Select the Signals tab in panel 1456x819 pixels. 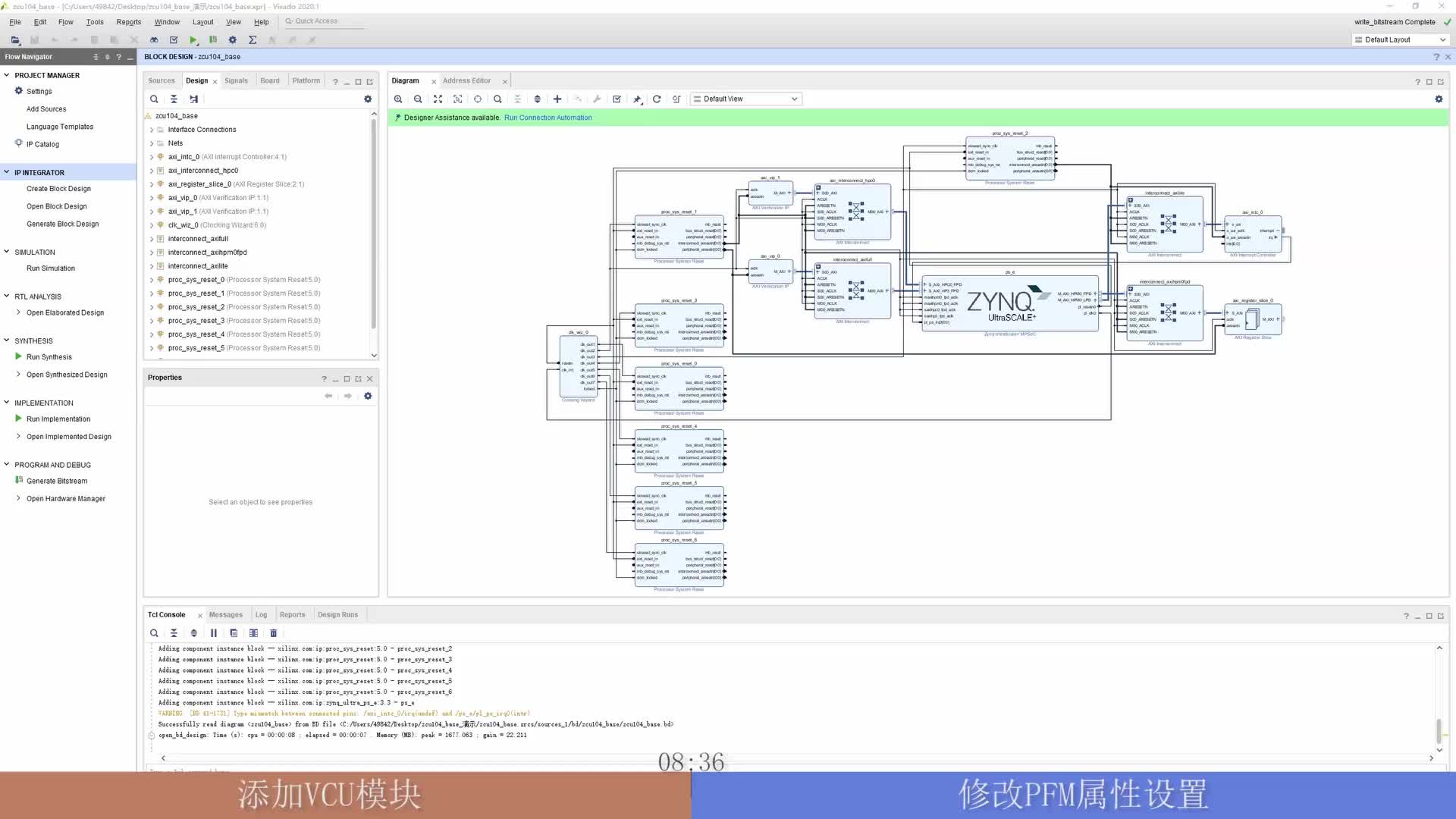point(236,80)
